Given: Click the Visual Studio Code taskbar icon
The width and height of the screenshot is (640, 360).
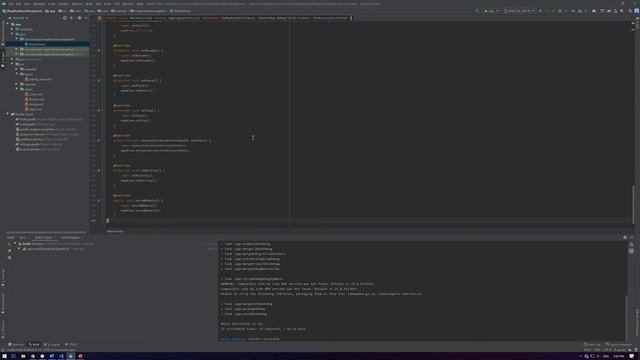Looking at the screenshot, I should coord(61,356).
